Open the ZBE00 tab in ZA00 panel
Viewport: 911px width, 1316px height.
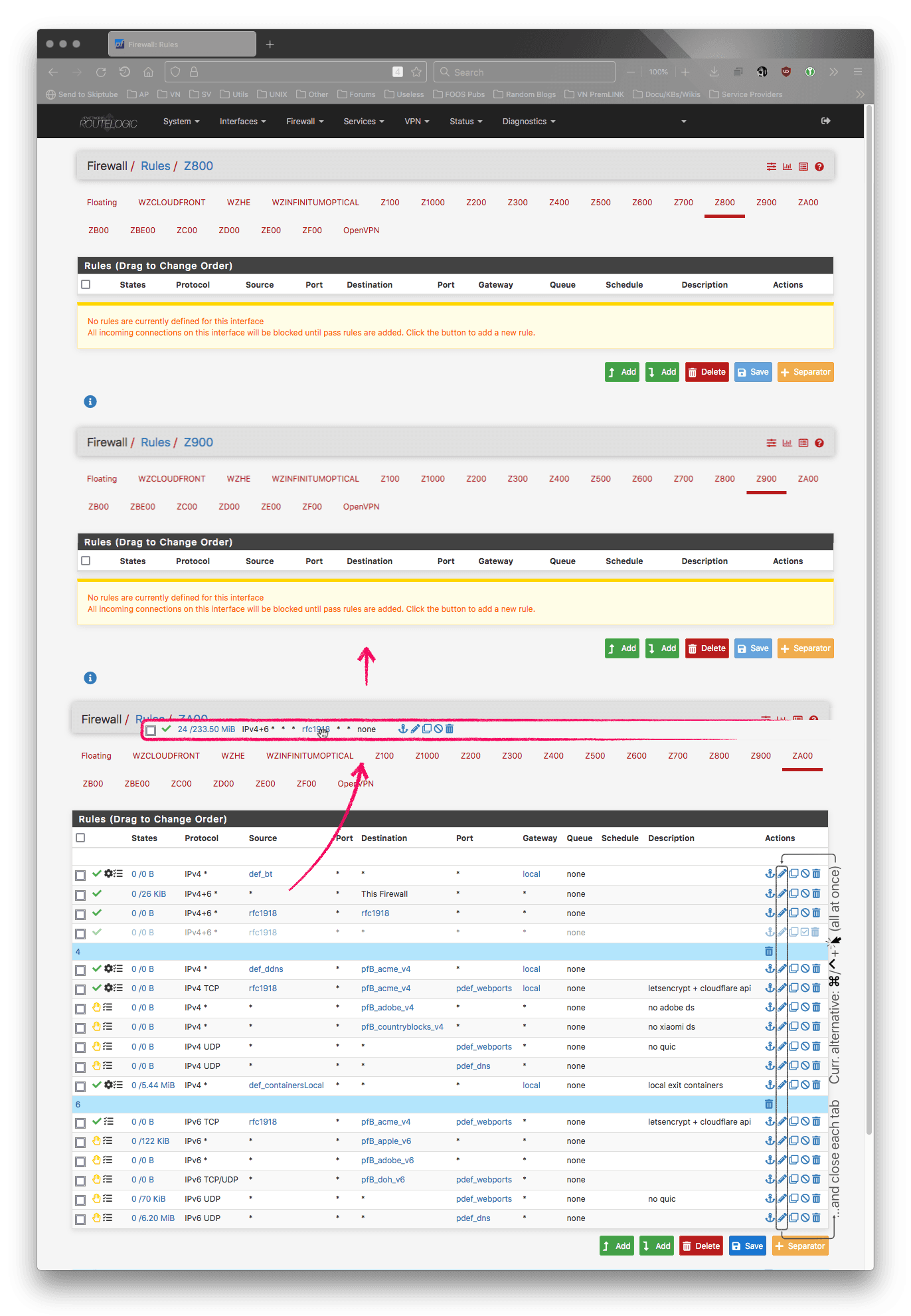[137, 784]
